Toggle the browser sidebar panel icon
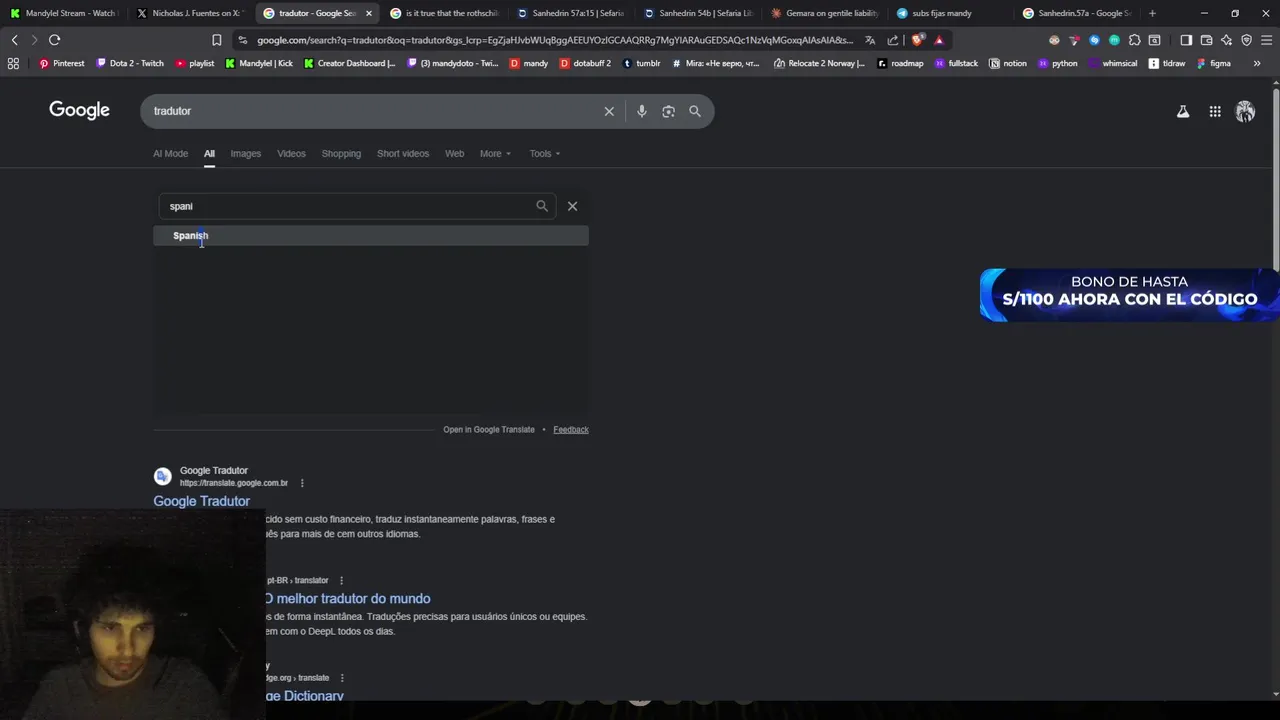The image size is (1280, 720). pos(1186,40)
